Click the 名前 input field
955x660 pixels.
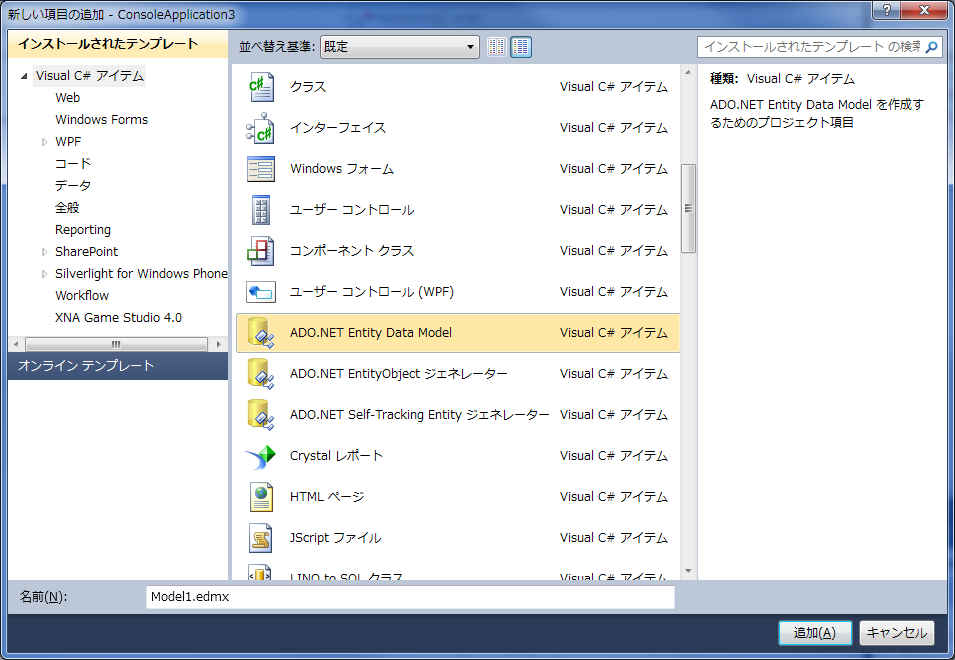coord(410,597)
